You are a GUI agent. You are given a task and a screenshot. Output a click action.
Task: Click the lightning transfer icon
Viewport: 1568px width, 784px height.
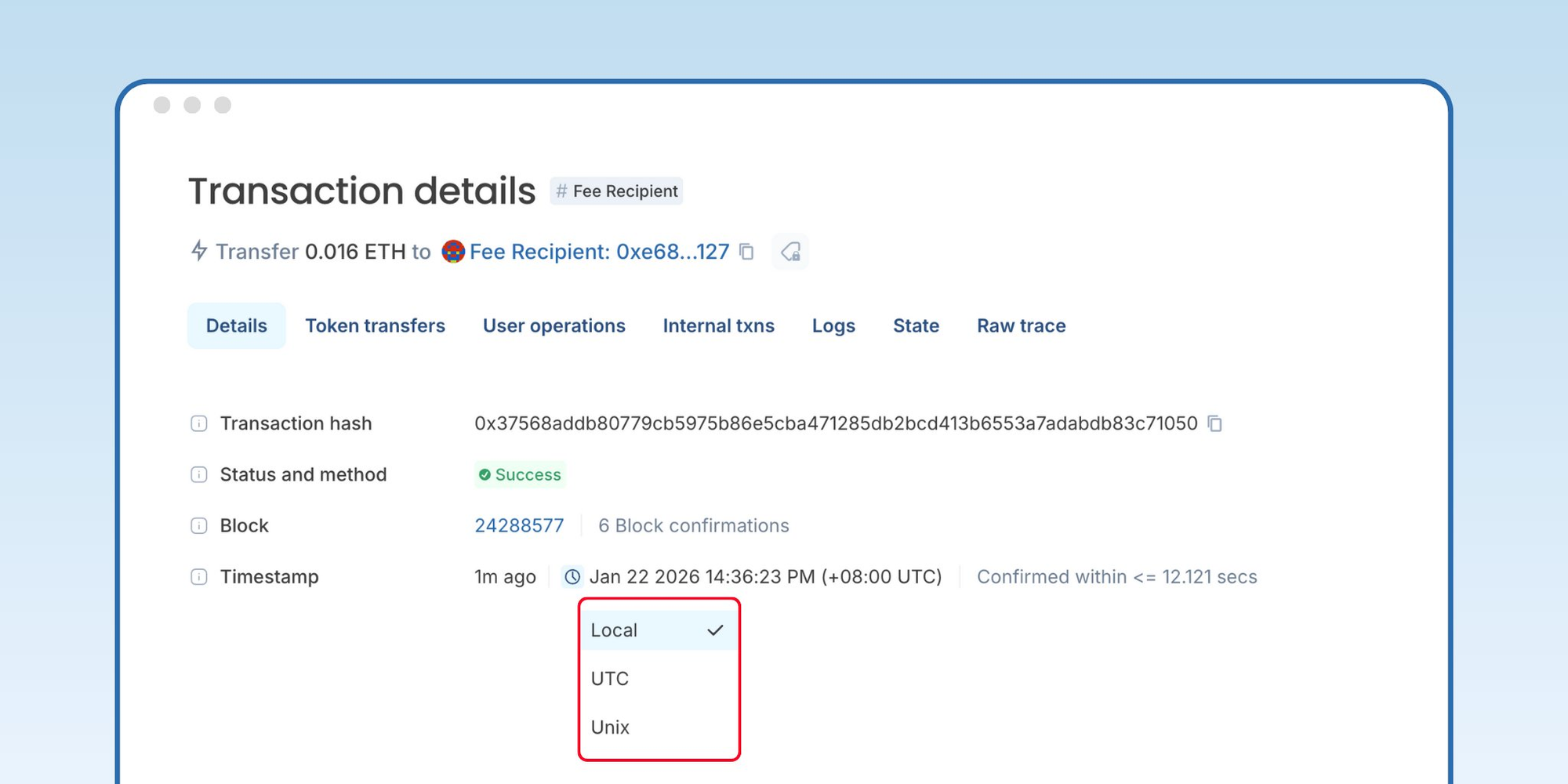tap(199, 252)
